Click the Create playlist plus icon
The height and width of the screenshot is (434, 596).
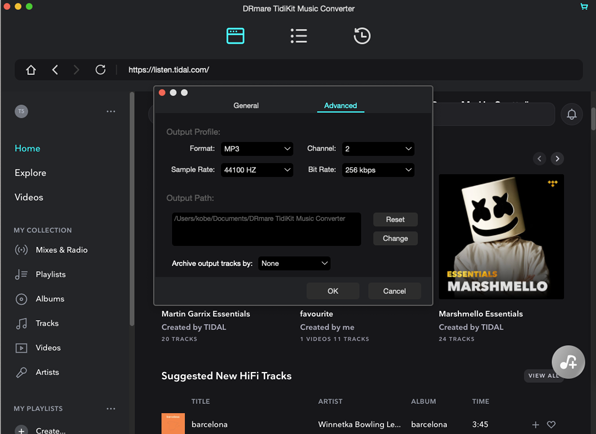[x=21, y=431]
